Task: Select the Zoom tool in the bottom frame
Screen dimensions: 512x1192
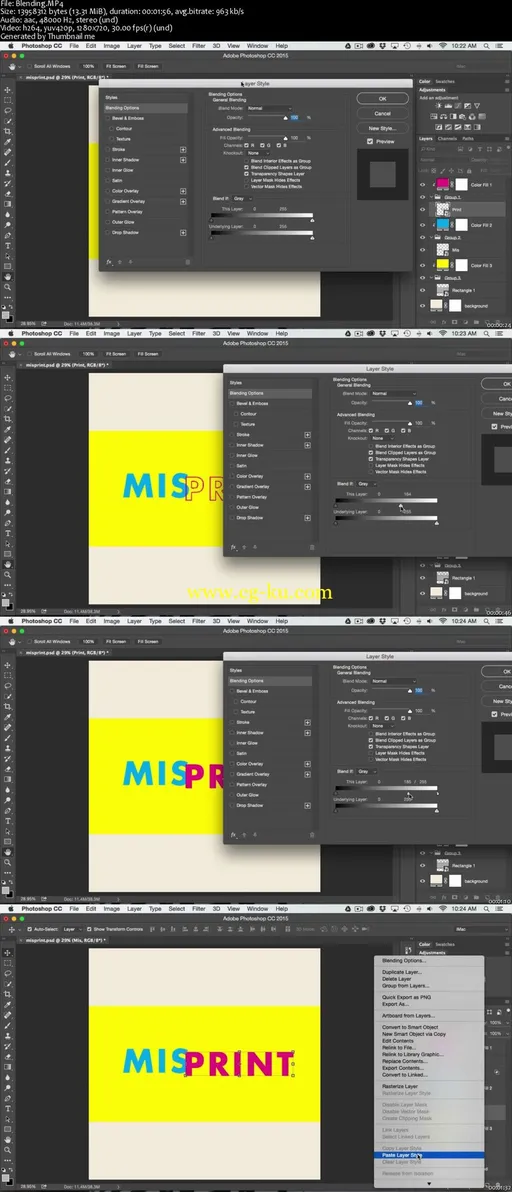Action: pyautogui.click(x=8, y=1149)
